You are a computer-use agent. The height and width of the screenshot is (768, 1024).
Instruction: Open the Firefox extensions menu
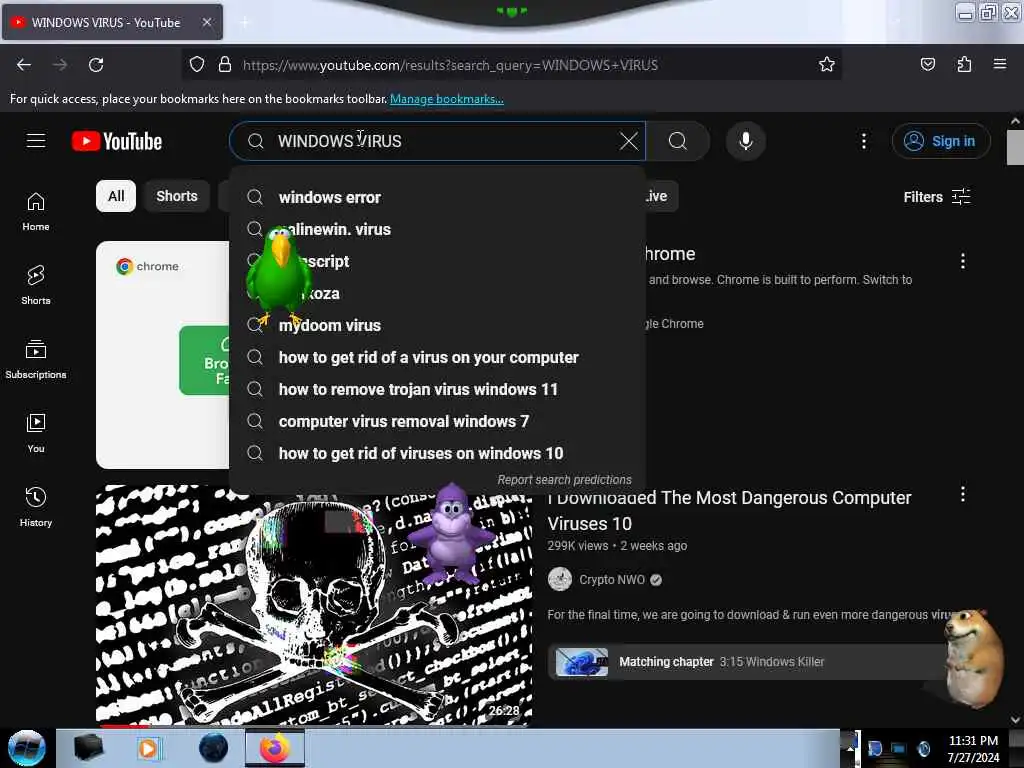pyautogui.click(x=964, y=64)
